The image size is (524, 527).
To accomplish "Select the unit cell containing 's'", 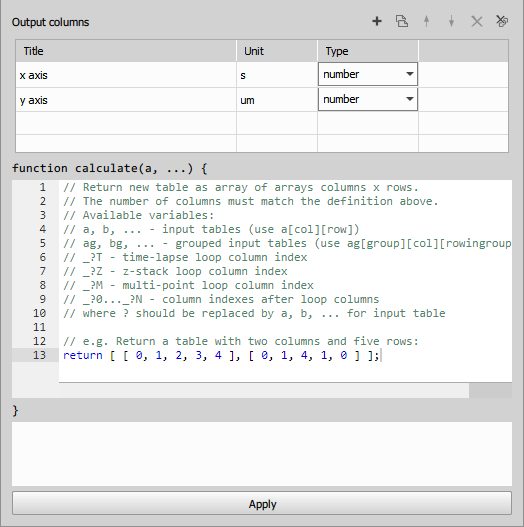I will click(277, 75).
